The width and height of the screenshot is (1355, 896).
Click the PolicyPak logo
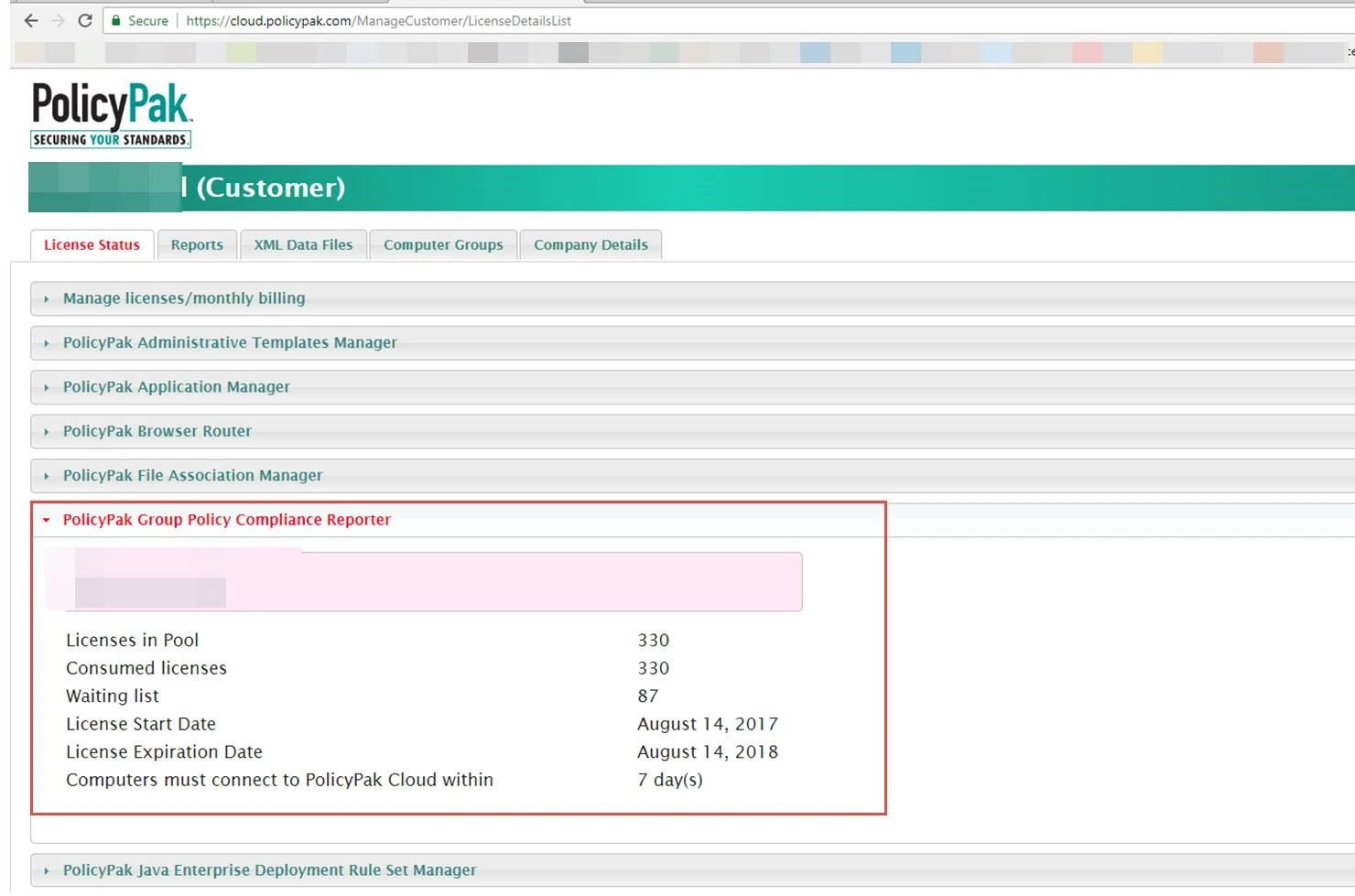pos(111,114)
